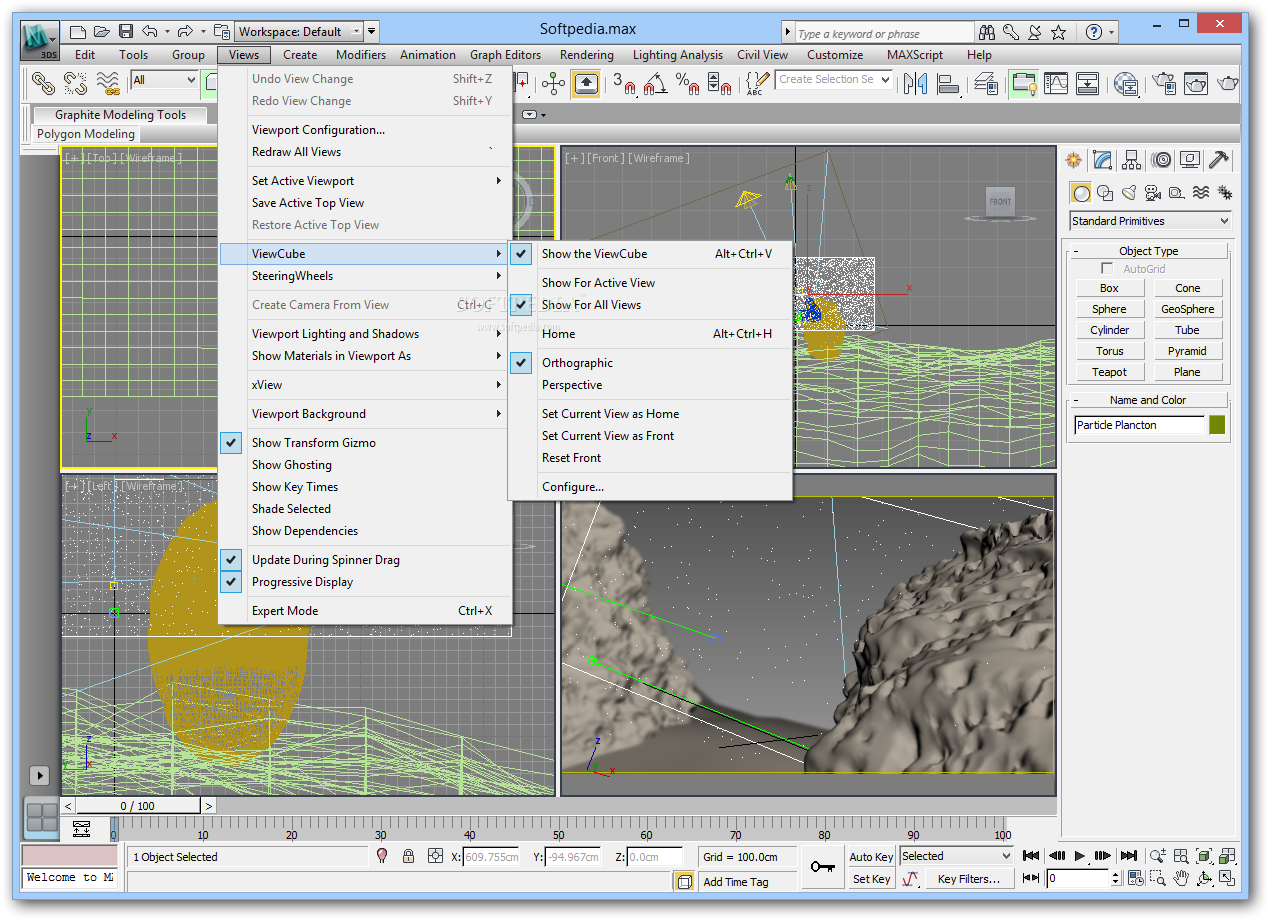This screenshot has width=1269, height=920.
Task: Click the 0 / 100 time slider
Action: pos(138,806)
